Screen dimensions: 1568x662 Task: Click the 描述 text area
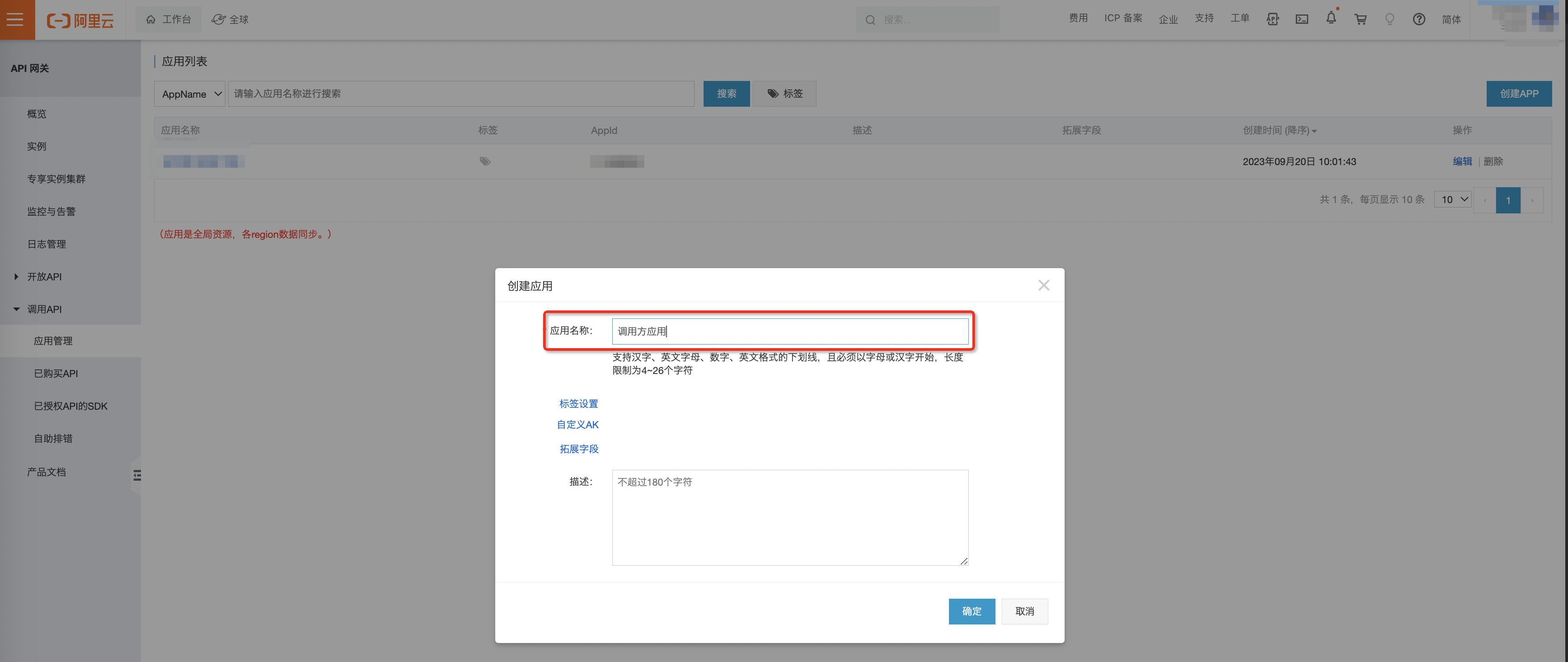[789, 517]
